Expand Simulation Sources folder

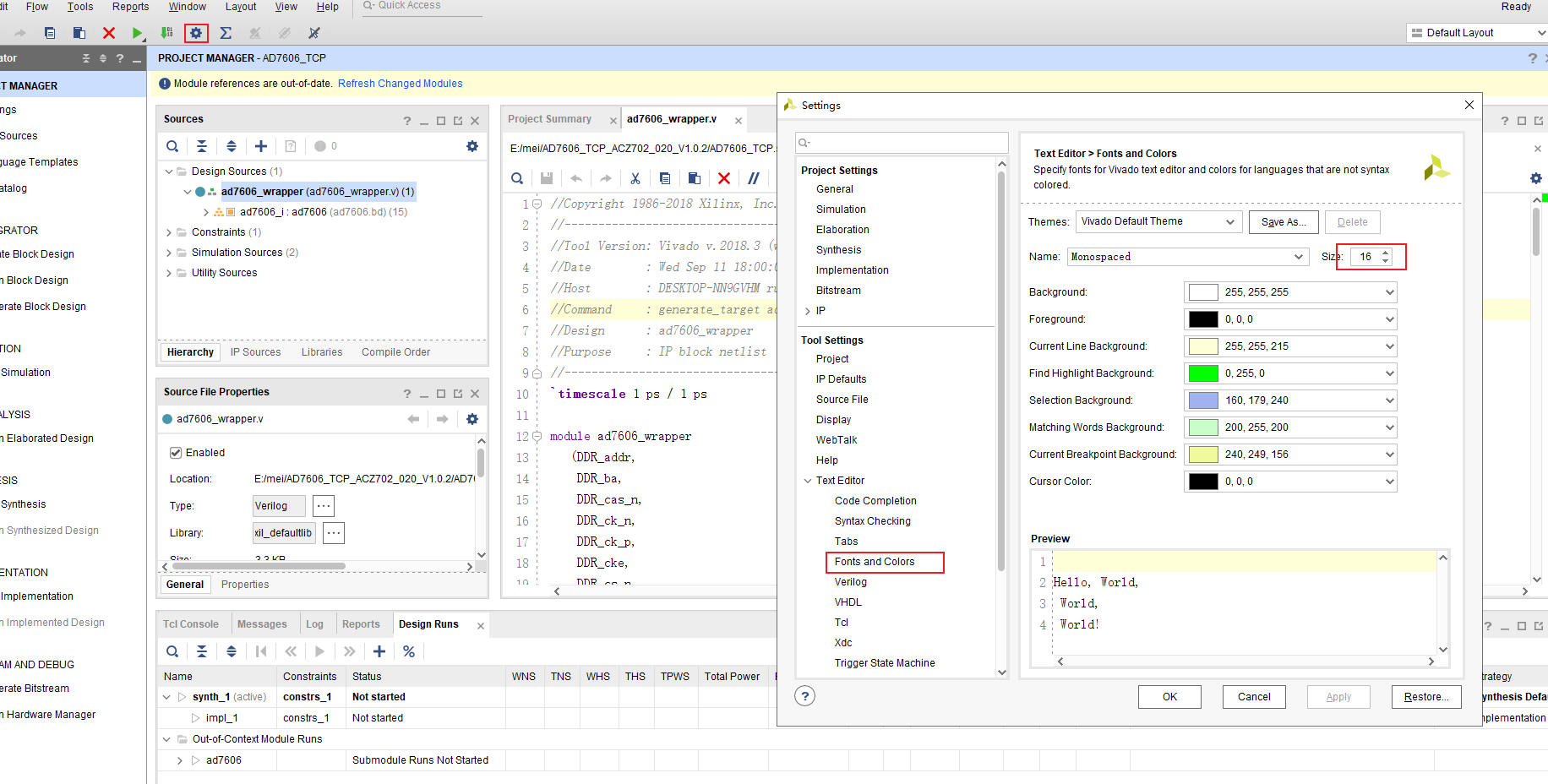point(169,253)
